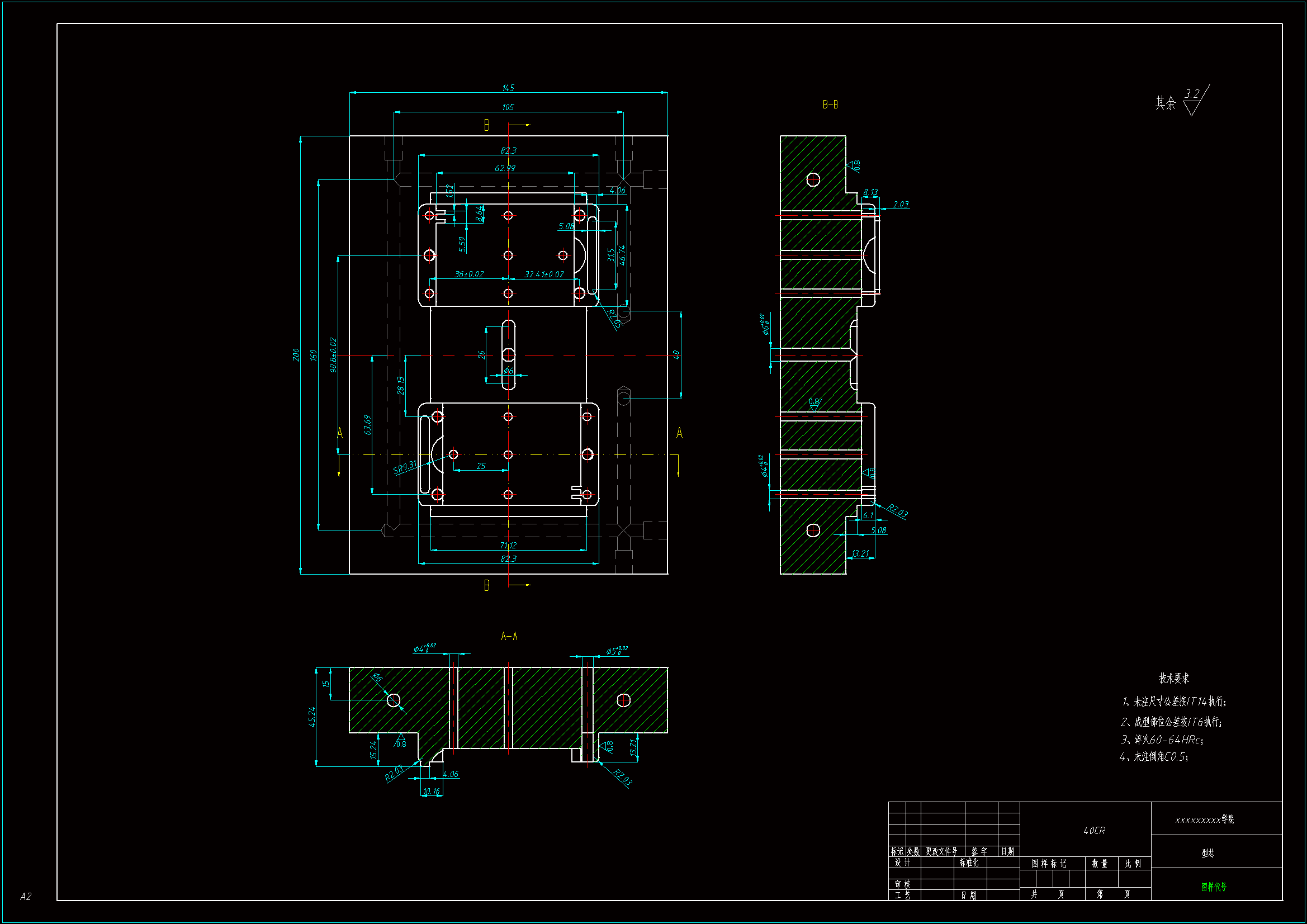Select the 32.41±0.02 toleranced dimension
This screenshot has width=1307, height=924.
click(543, 274)
